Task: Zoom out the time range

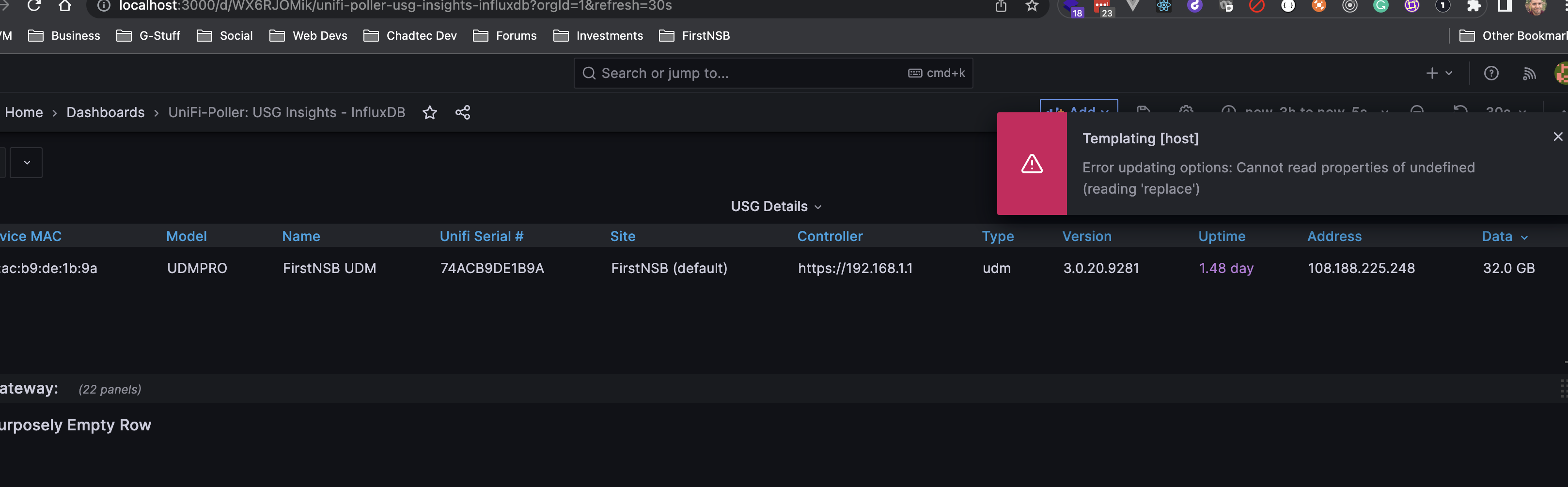Action: (1417, 112)
